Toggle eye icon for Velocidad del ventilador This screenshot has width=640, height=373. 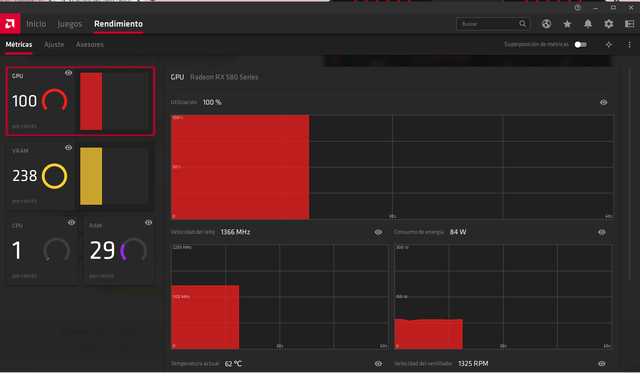click(x=602, y=364)
